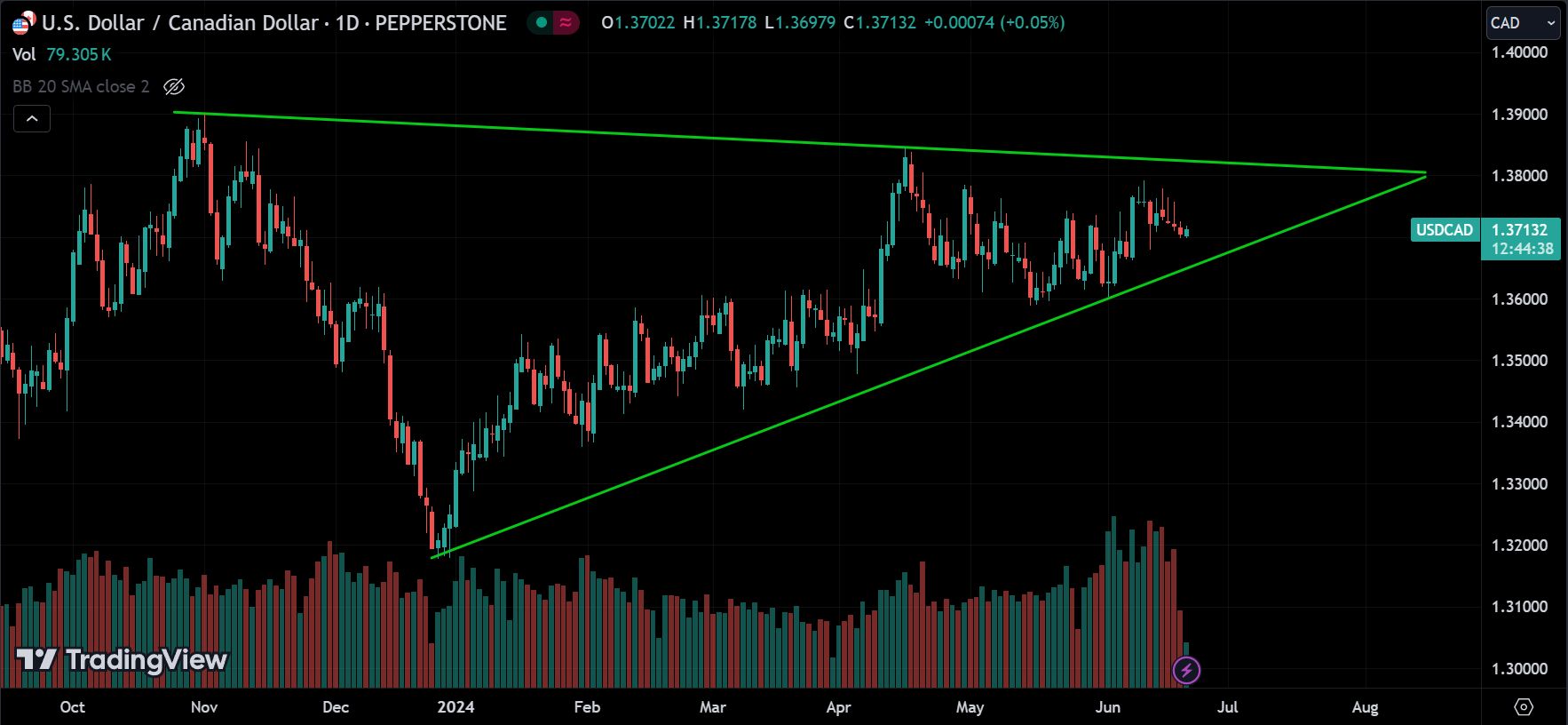Click the 1.36000 price axis label

pyautogui.click(x=1519, y=299)
